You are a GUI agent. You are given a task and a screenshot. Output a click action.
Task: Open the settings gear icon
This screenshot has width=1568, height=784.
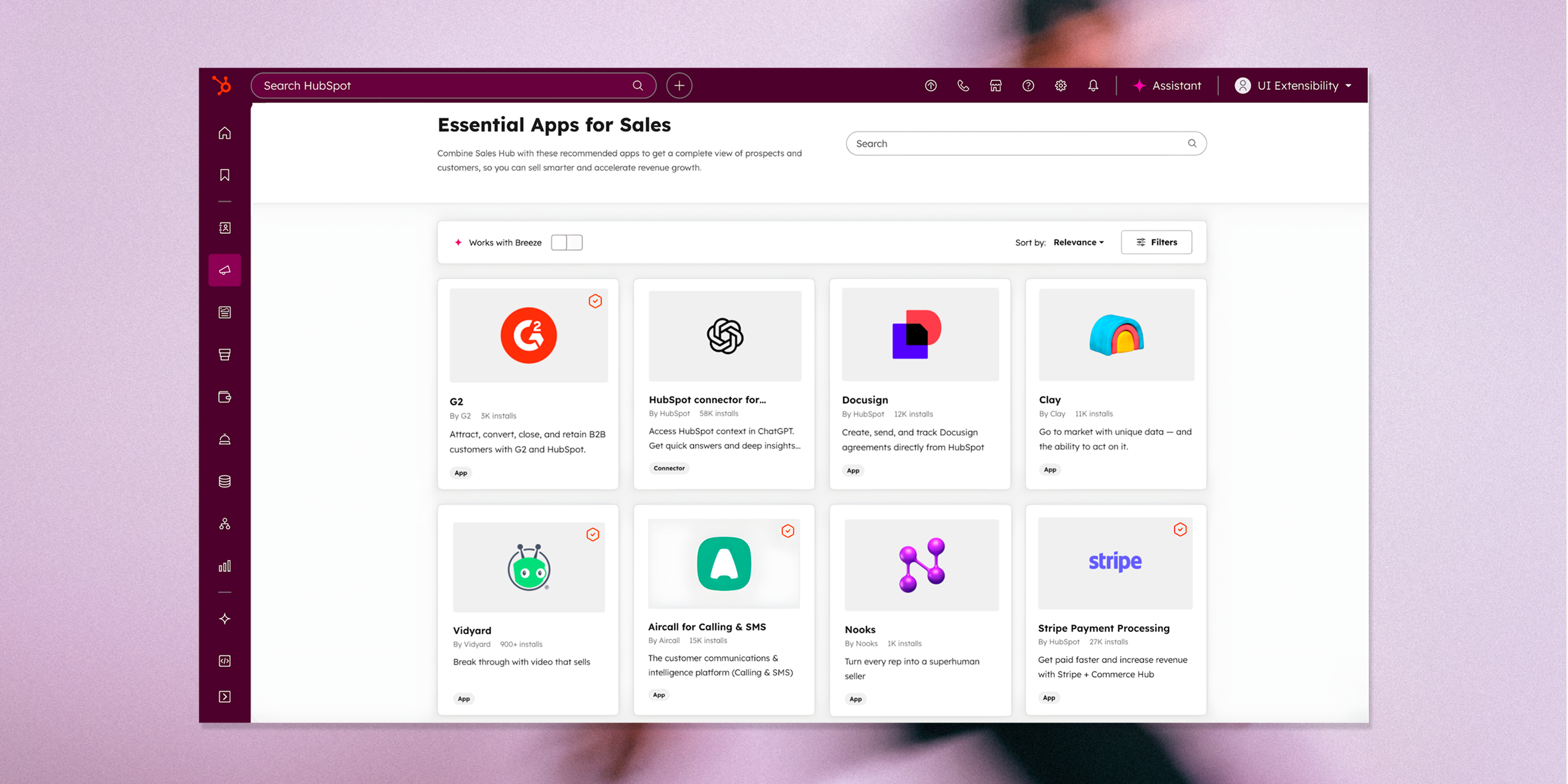coord(1061,86)
